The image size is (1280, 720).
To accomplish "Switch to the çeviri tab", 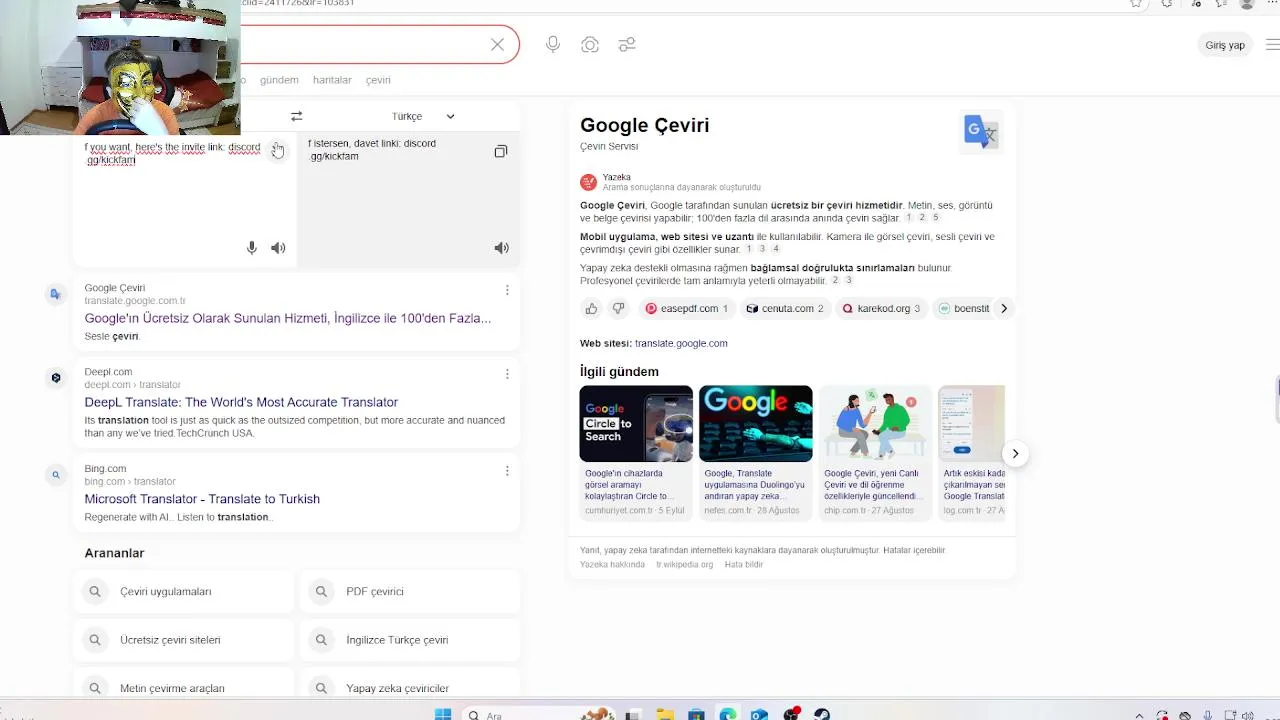I will click(x=378, y=80).
